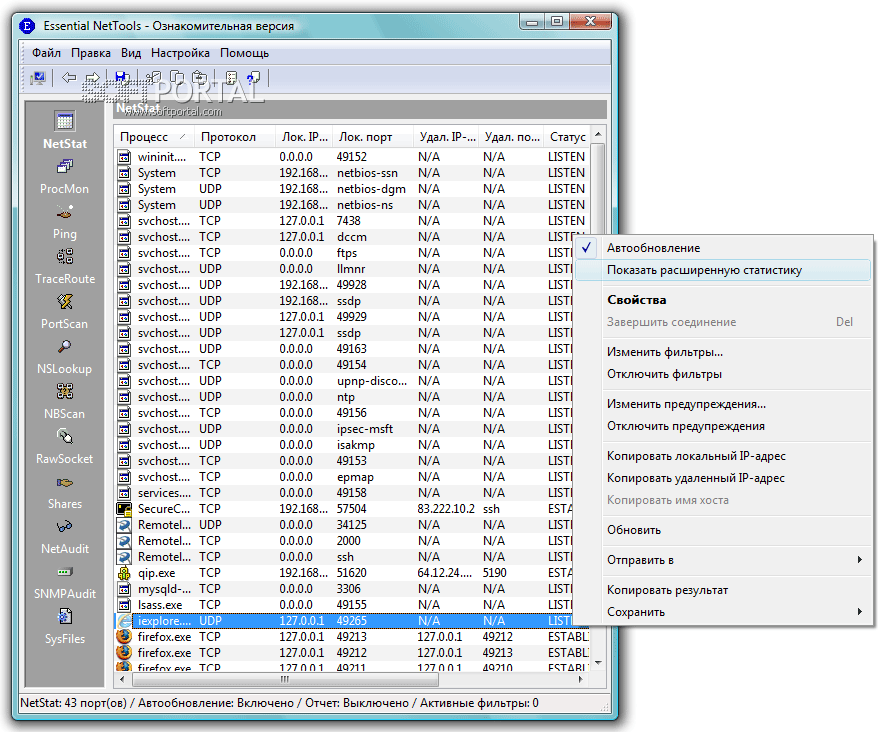Open the Правка menu
The width and height of the screenshot is (878, 732).
[x=91, y=53]
